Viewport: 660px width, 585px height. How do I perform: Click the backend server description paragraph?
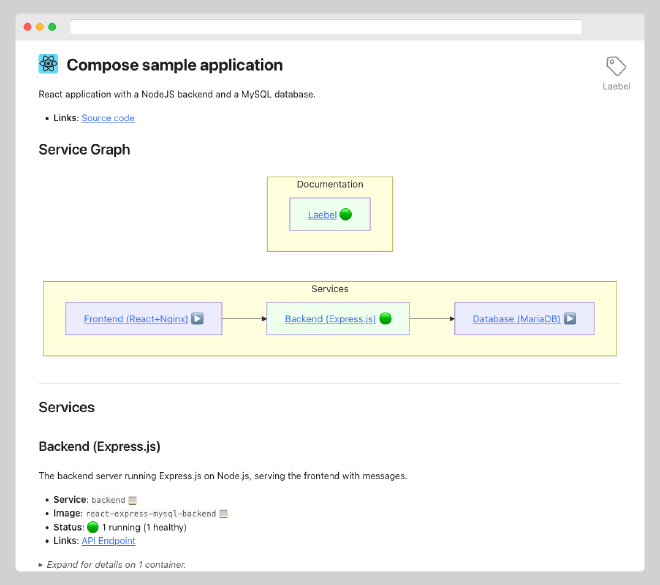tap(223, 476)
